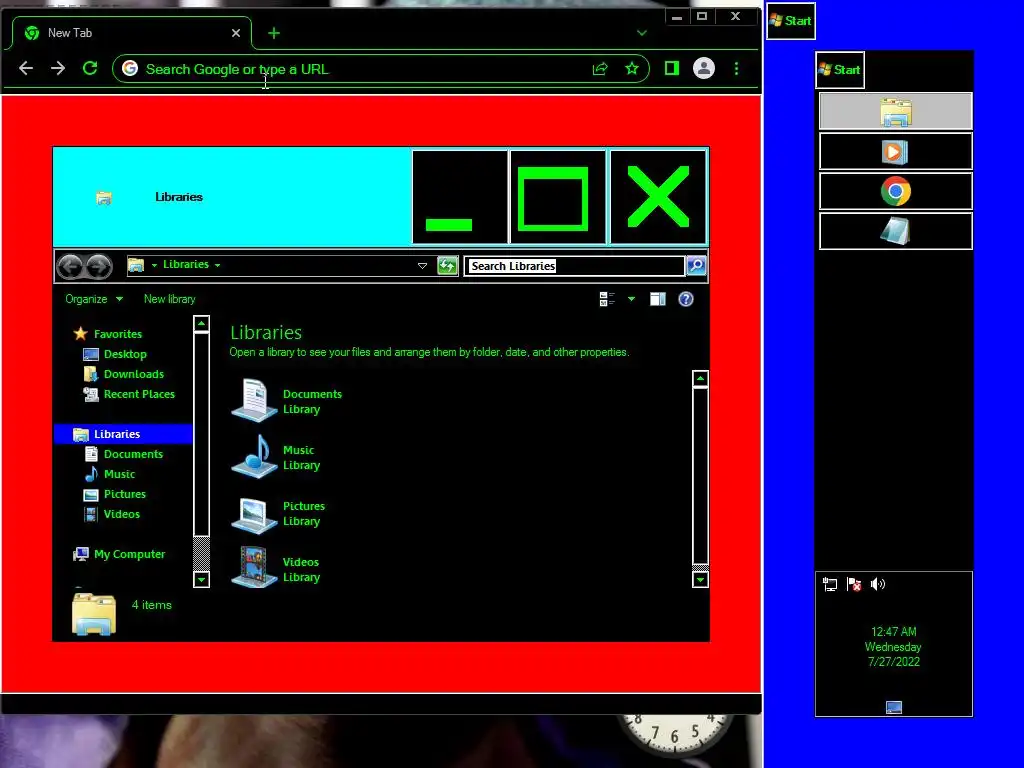Click the share icon in the address bar
The height and width of the screenshot is (768, 1024).
[600, 69]
